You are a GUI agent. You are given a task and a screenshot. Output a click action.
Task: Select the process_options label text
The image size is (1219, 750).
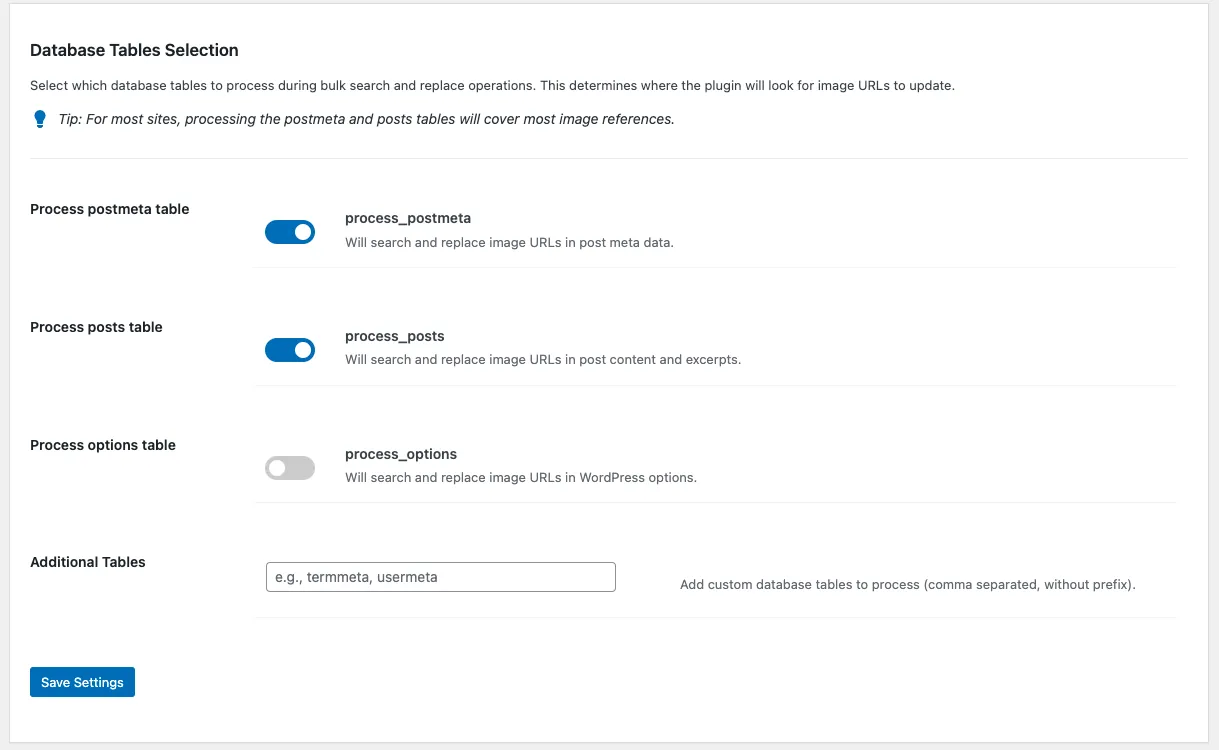(401, 454)
